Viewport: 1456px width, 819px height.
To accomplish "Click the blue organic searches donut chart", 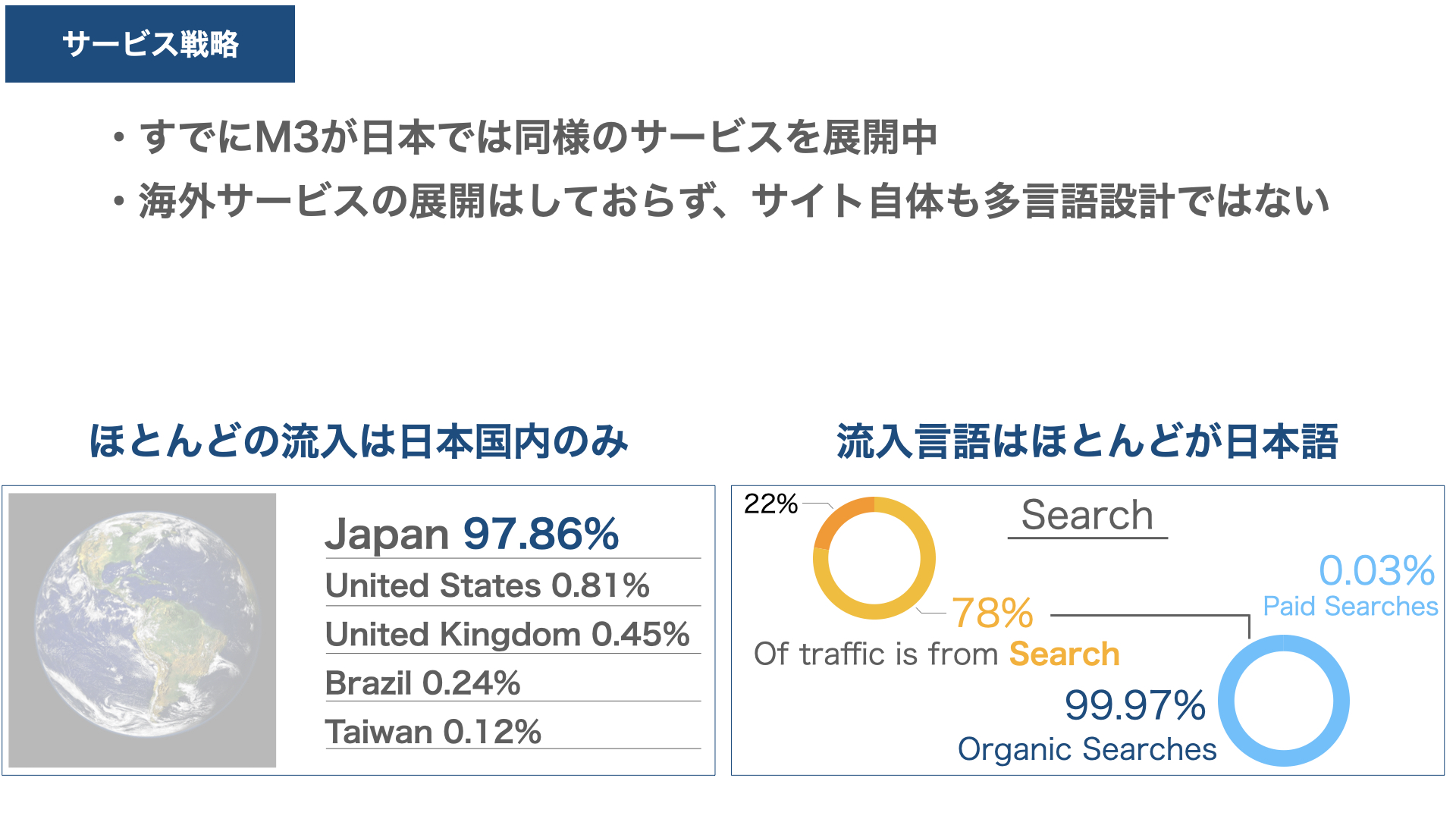I will (1284, 701).
